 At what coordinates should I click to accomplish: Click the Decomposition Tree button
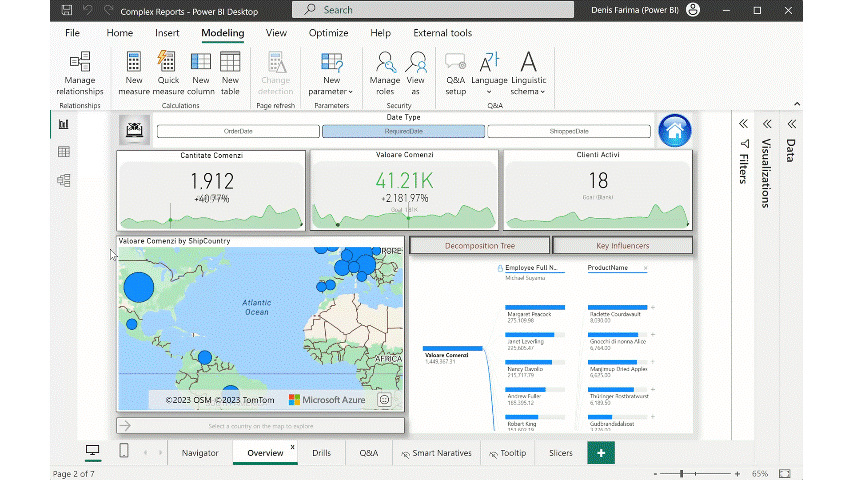(x=480, y=245)
